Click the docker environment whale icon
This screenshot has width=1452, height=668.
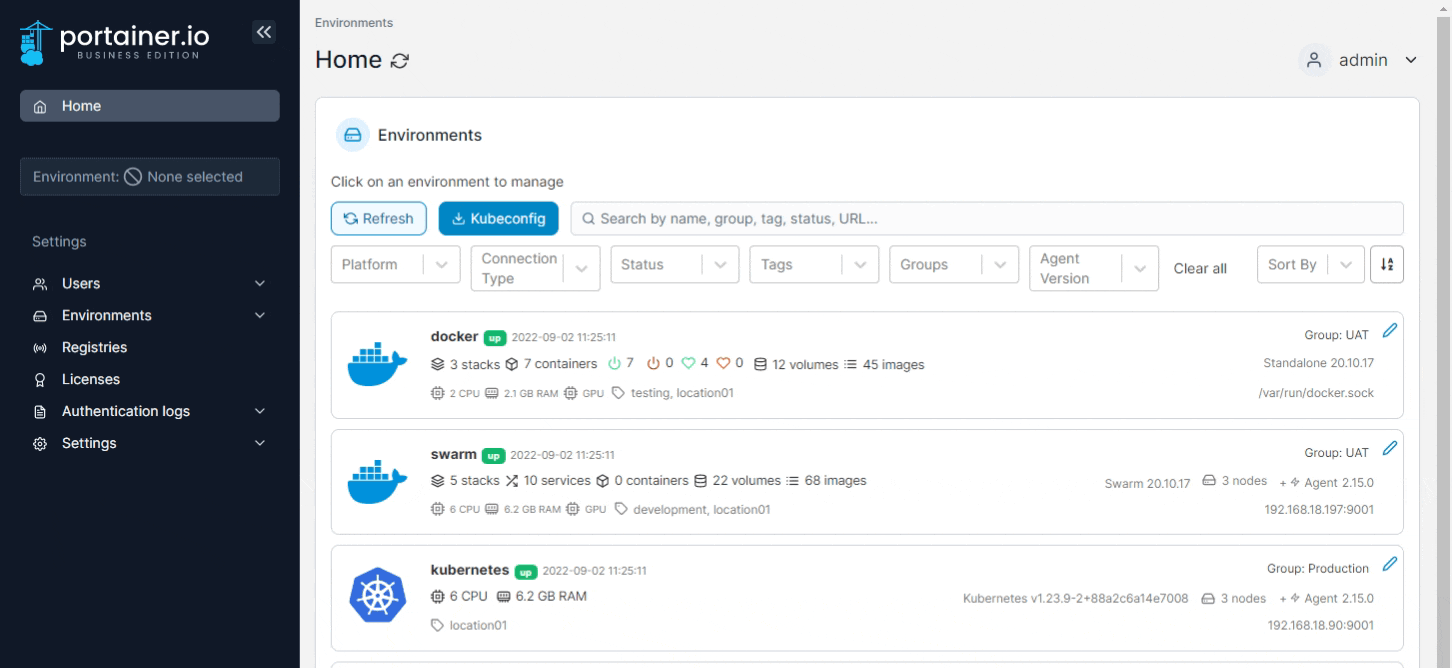(377, 364)
